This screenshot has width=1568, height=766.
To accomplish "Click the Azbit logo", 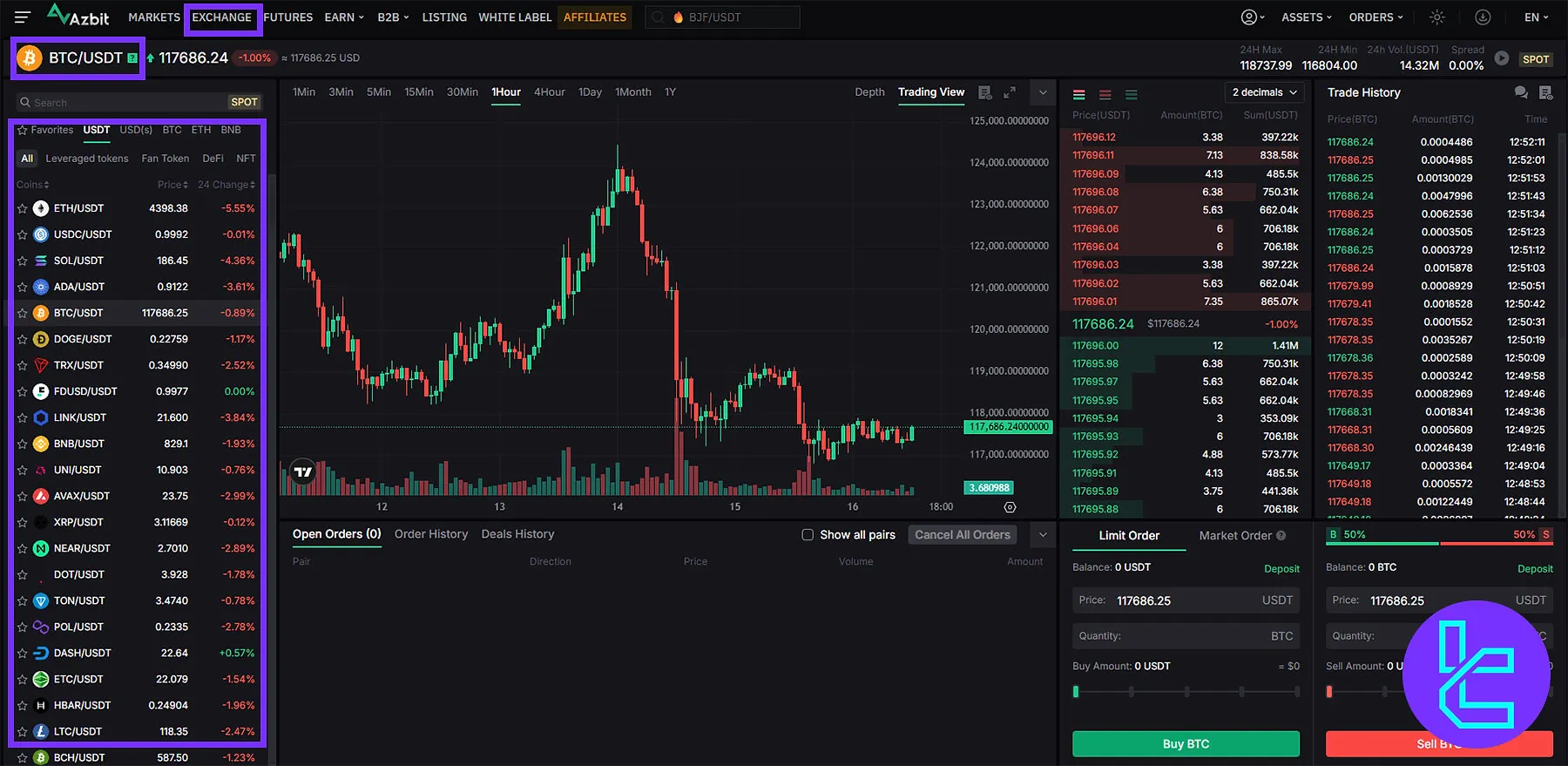I will (x=78, y=16).
